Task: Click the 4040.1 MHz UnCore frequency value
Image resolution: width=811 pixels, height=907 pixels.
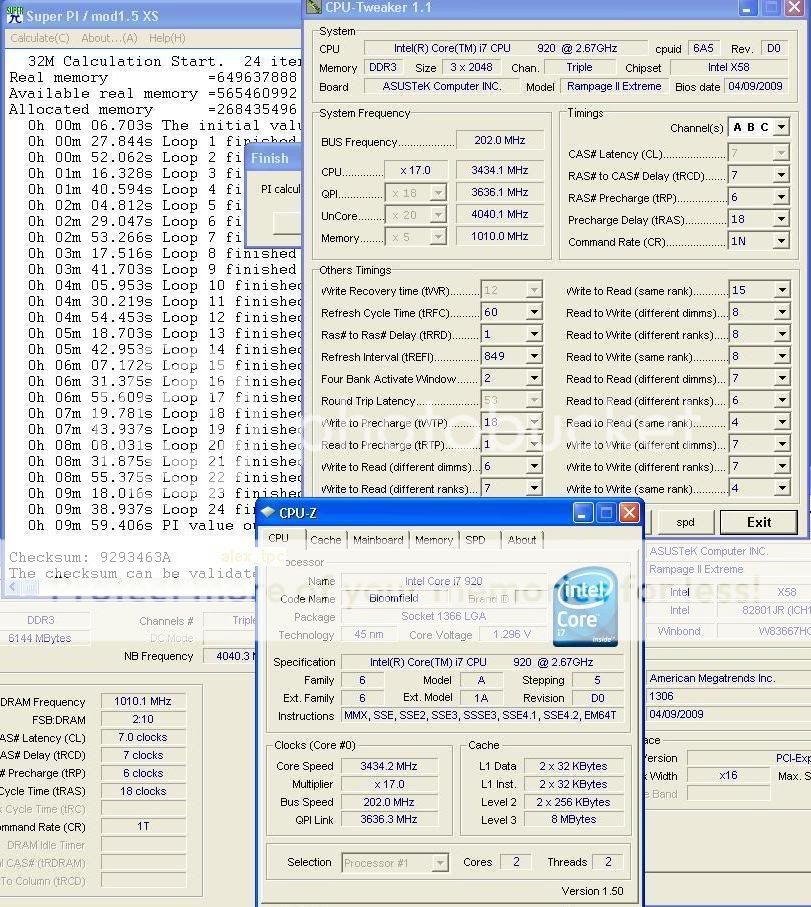Action: 500,215
